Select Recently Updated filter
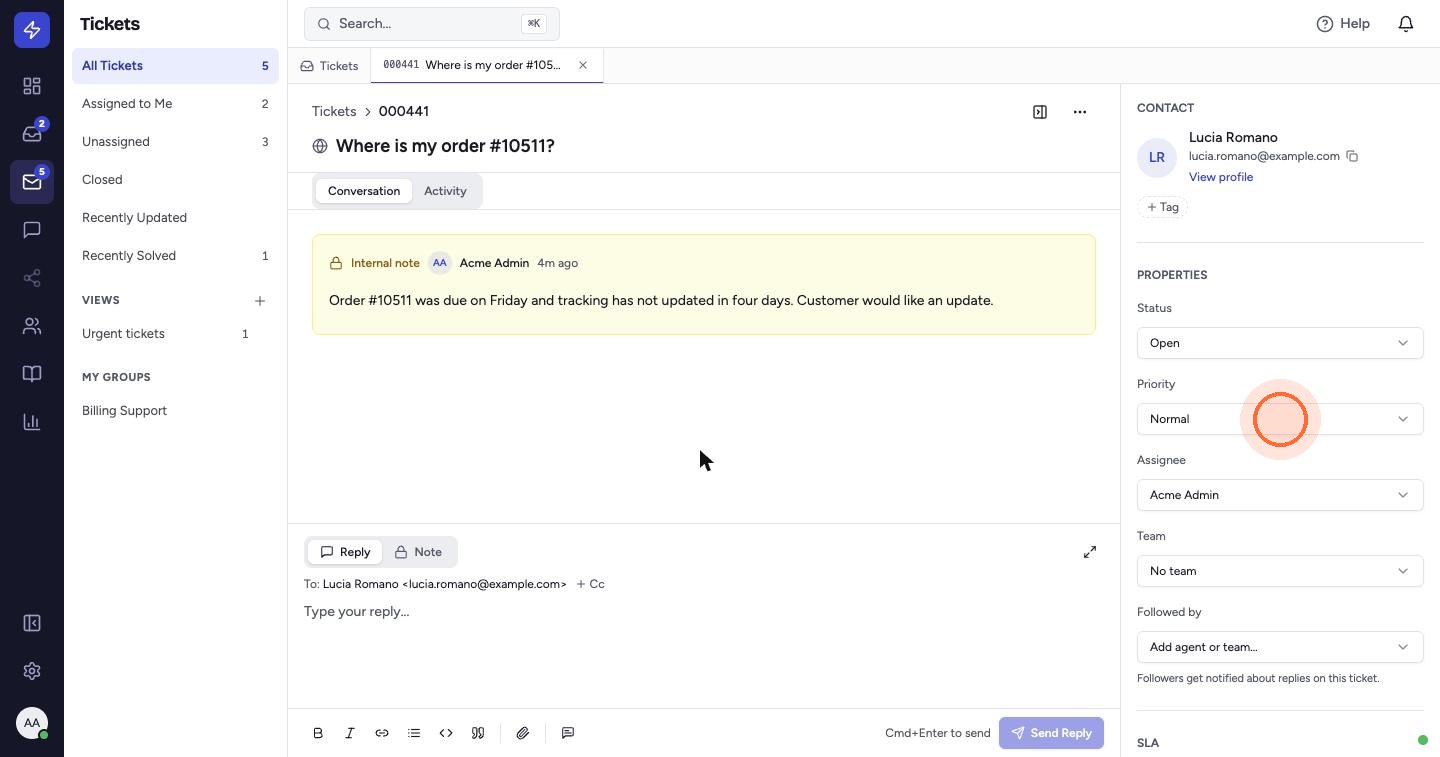Viewport: 1440px width, 757px height. click(x=175, y=218)
